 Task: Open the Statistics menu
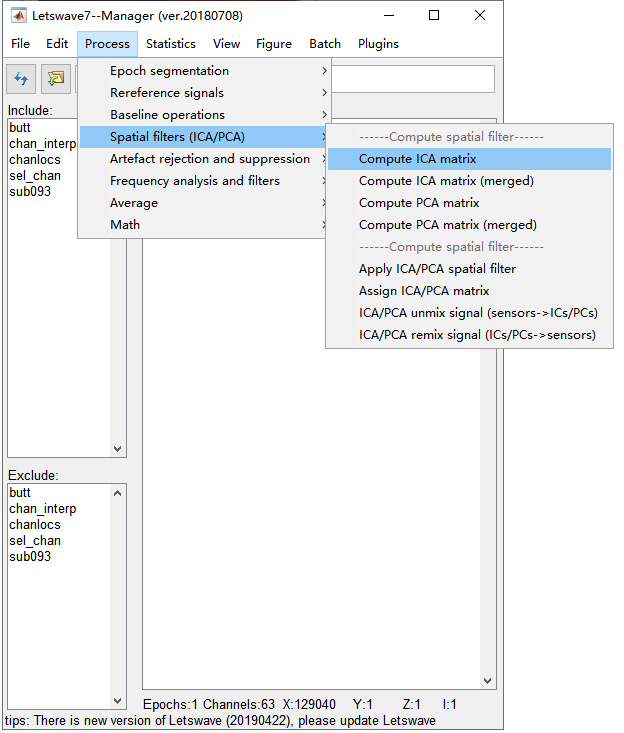pos(171,44)
